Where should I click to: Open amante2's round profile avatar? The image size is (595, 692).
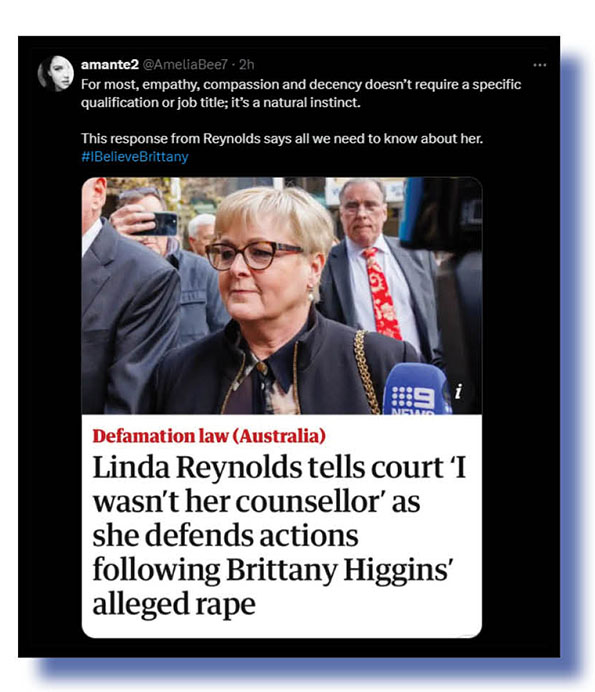56,73
